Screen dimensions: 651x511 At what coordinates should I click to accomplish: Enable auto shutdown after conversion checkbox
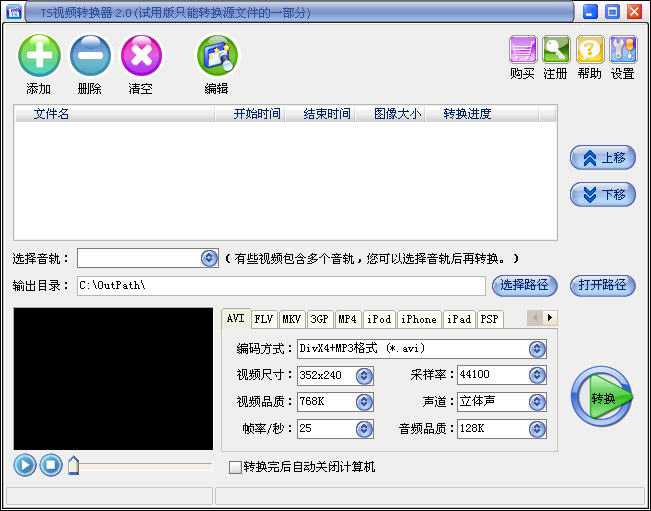pyautogui.click(x=235, y=467)
